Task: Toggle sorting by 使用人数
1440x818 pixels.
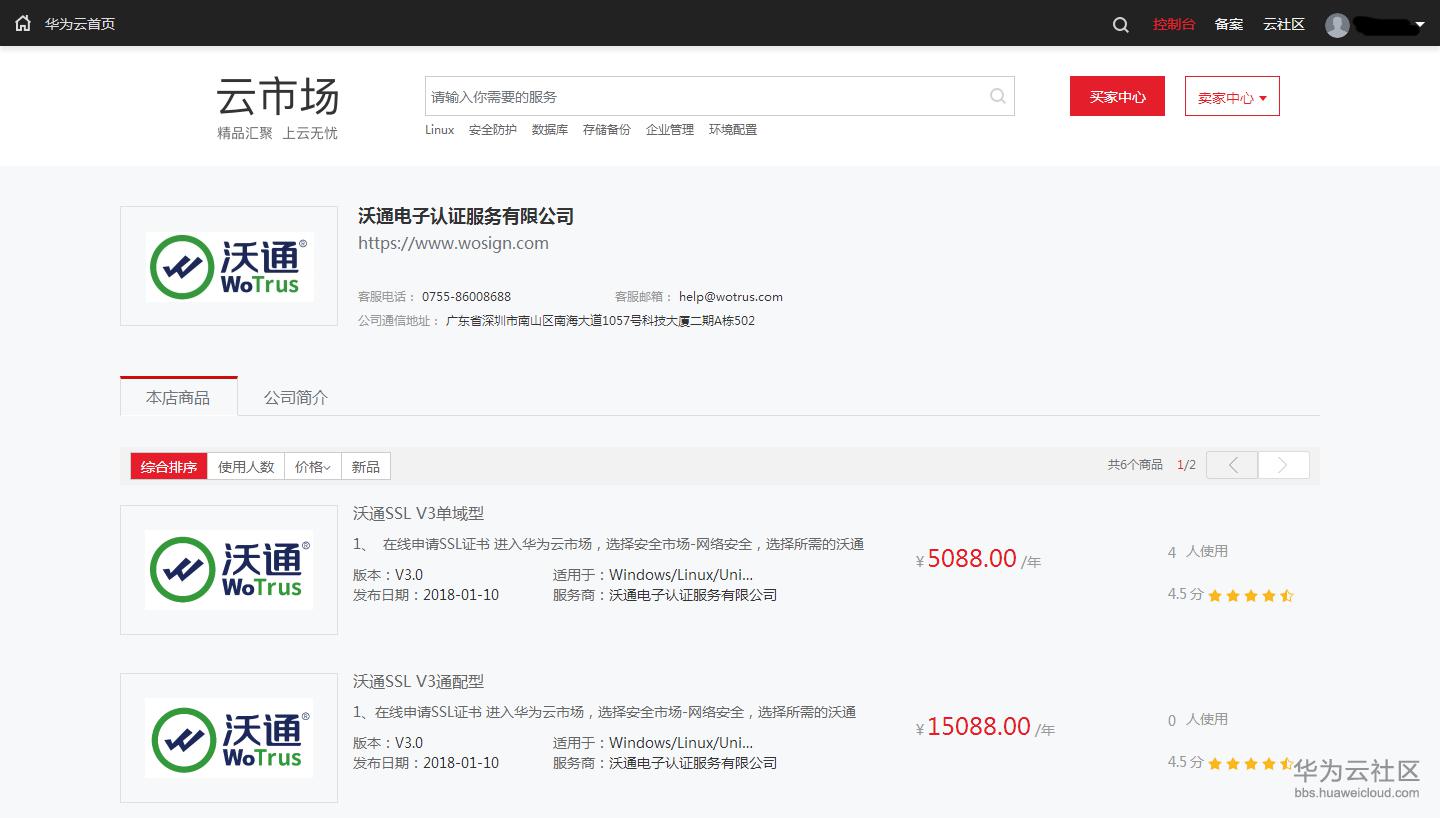Action: pos(245,466)
